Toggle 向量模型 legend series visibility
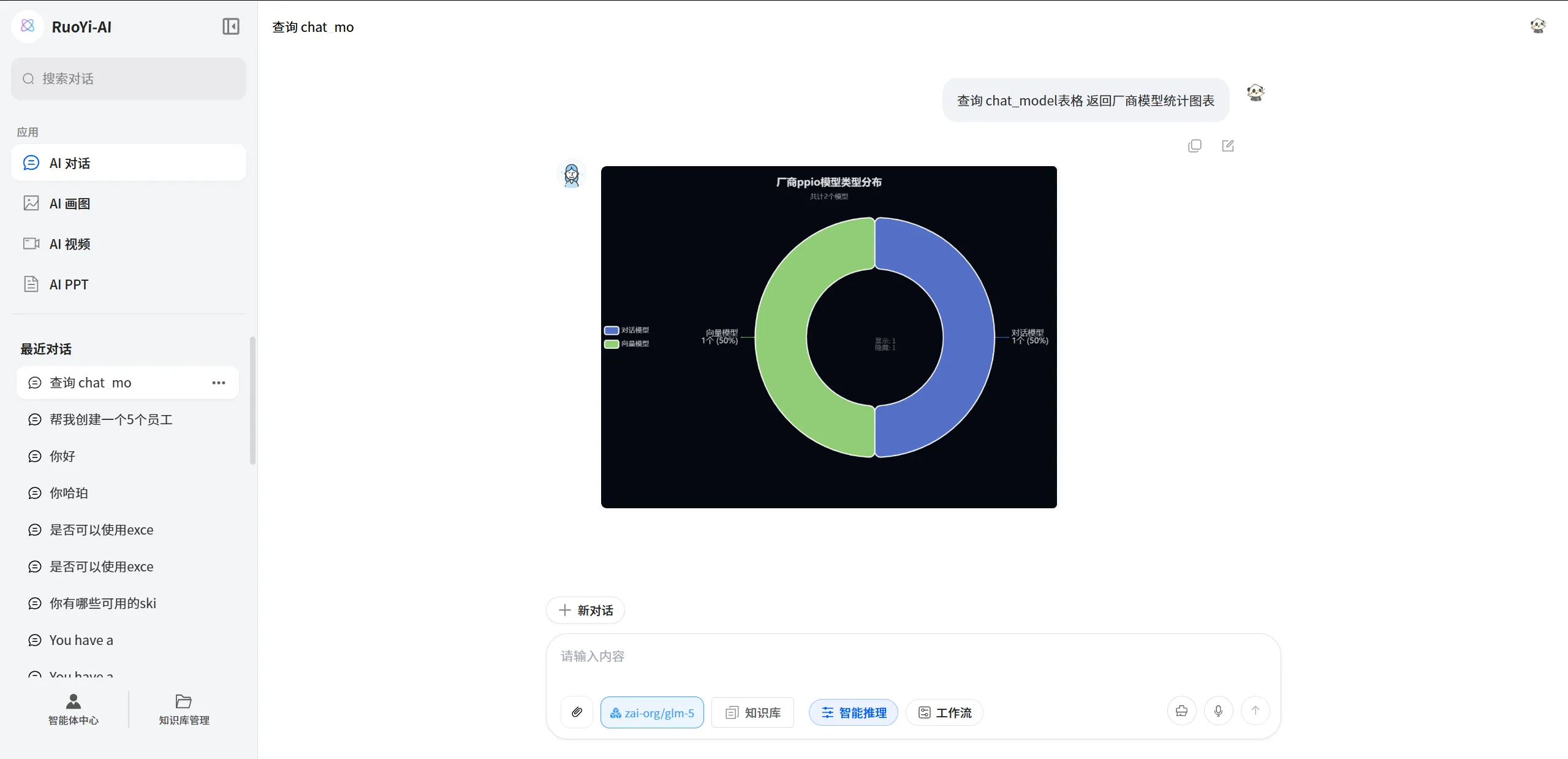 (x=626, y=344)
